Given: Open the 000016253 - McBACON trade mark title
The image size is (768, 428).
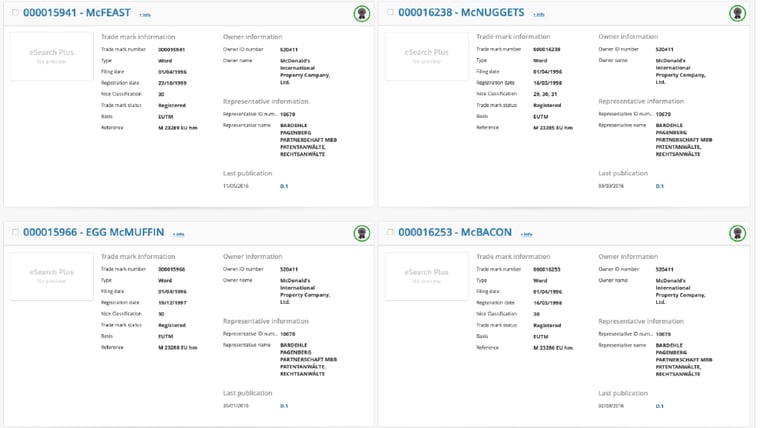Looking at the screenshot, I should point(455,232).
